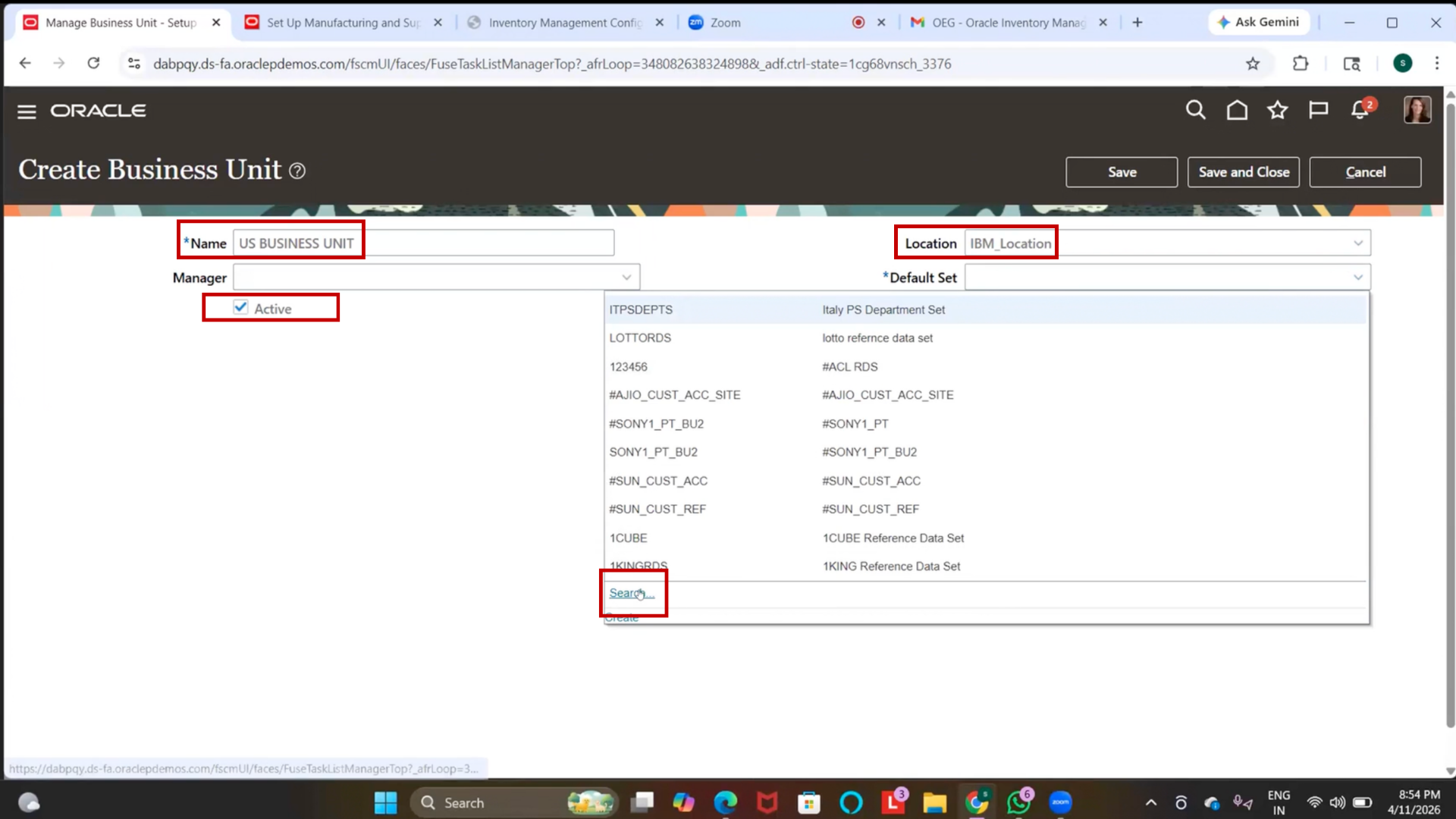This screenshot has width=1456, height=819.
Task: Click the Save button
Action: pyautogui.click(x=1122, y=172)
